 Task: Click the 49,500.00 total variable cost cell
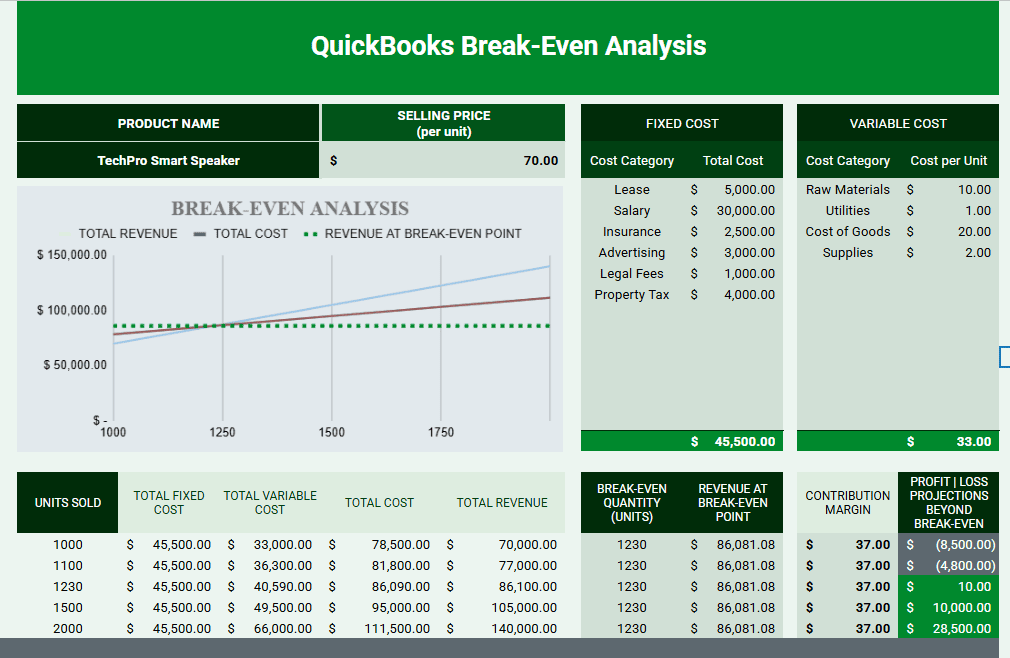(270, 608)
